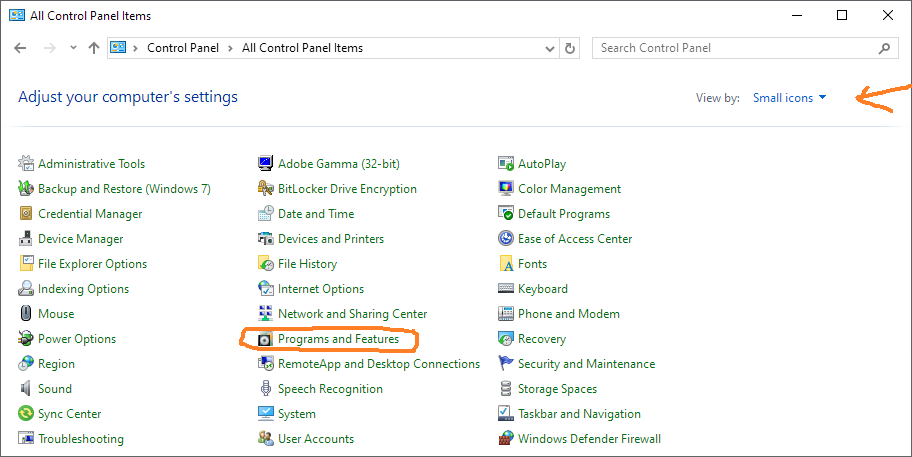The image size is (912, 457).
Task: Click the Speech Recognition microphone icon
Action: point(266,388)
